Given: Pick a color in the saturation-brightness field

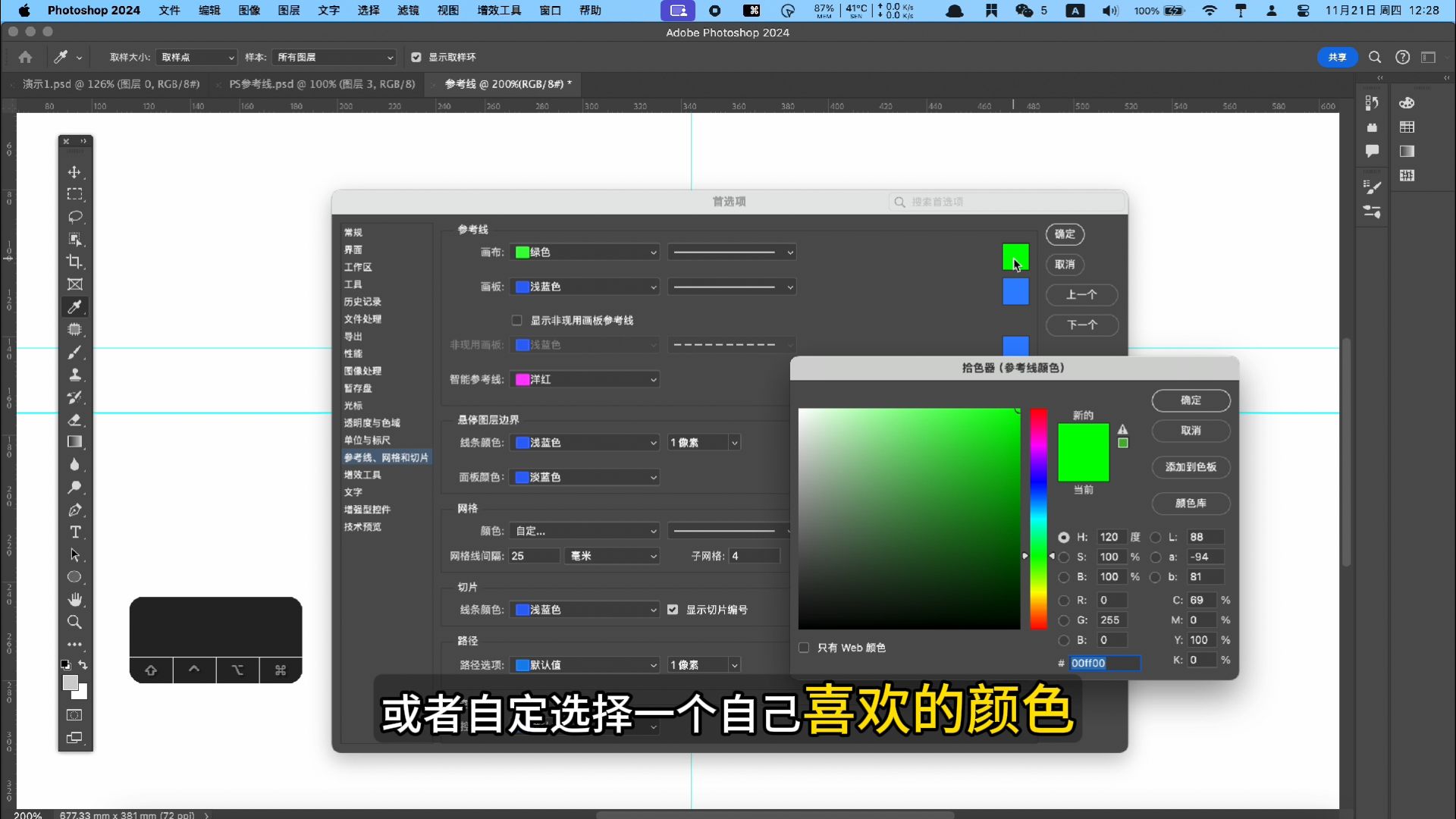Looking at the screenshot, I should click(909, 519).
